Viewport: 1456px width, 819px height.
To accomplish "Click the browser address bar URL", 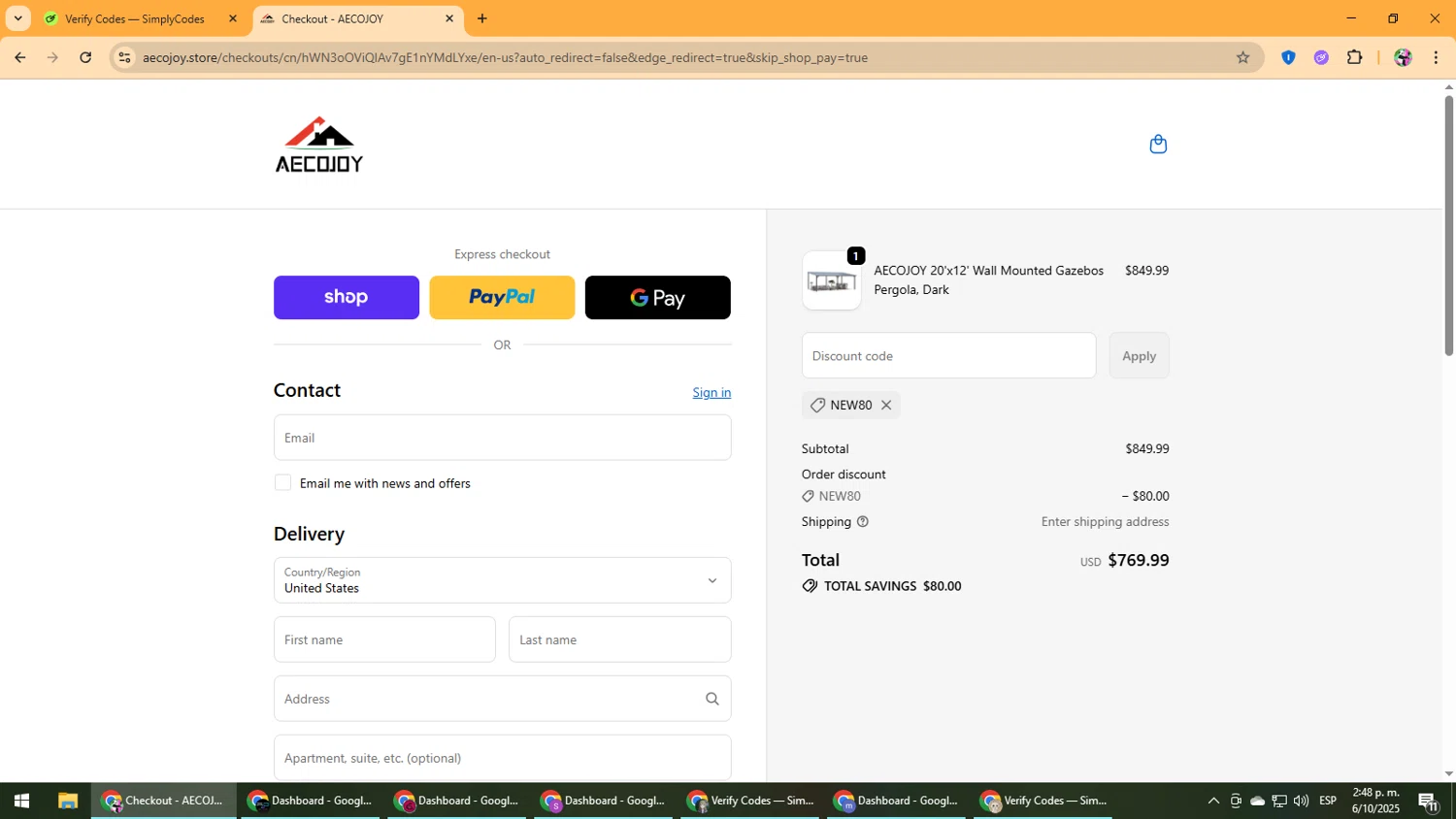I will [505, 57].
